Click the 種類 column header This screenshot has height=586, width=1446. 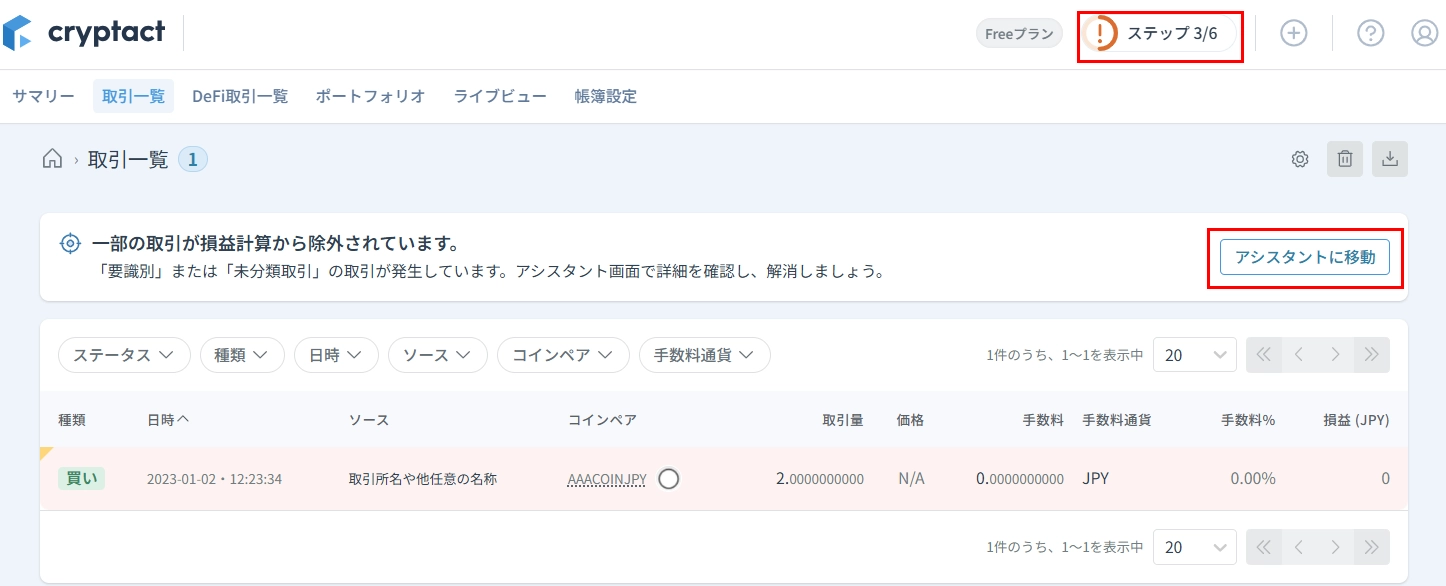[72, 420]
